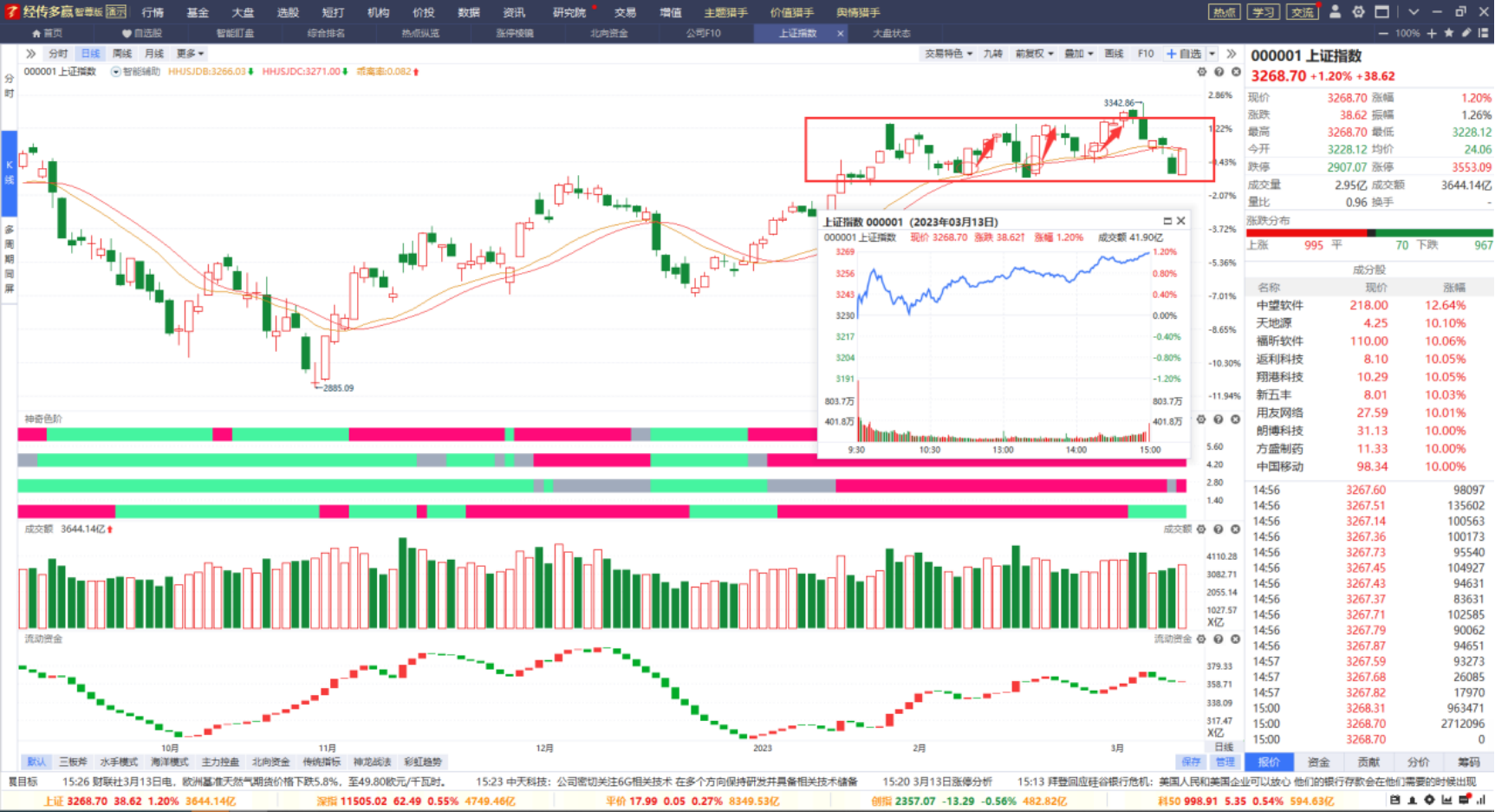Switch to 大盘状态 tab
This screenshot has width=1495, height=812.
(x=891, y=33)
